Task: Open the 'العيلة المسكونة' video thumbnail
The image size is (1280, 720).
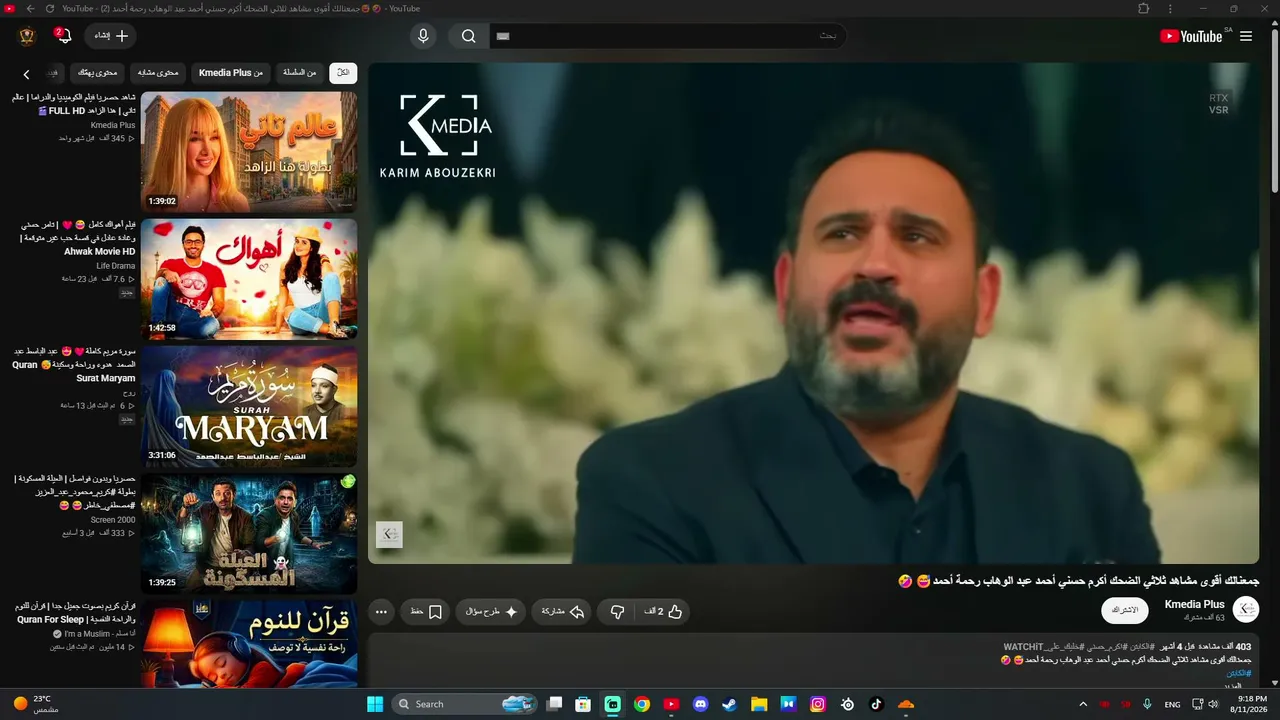Action: tap(249, 533)
